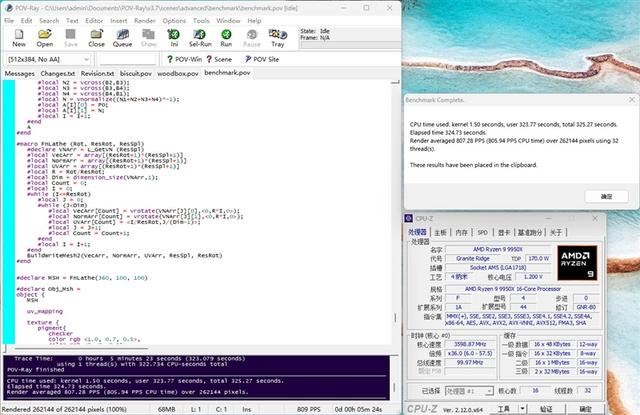Open the Render menu
The height and width of the screenshot is (415, 640).
tap(146, 20)
